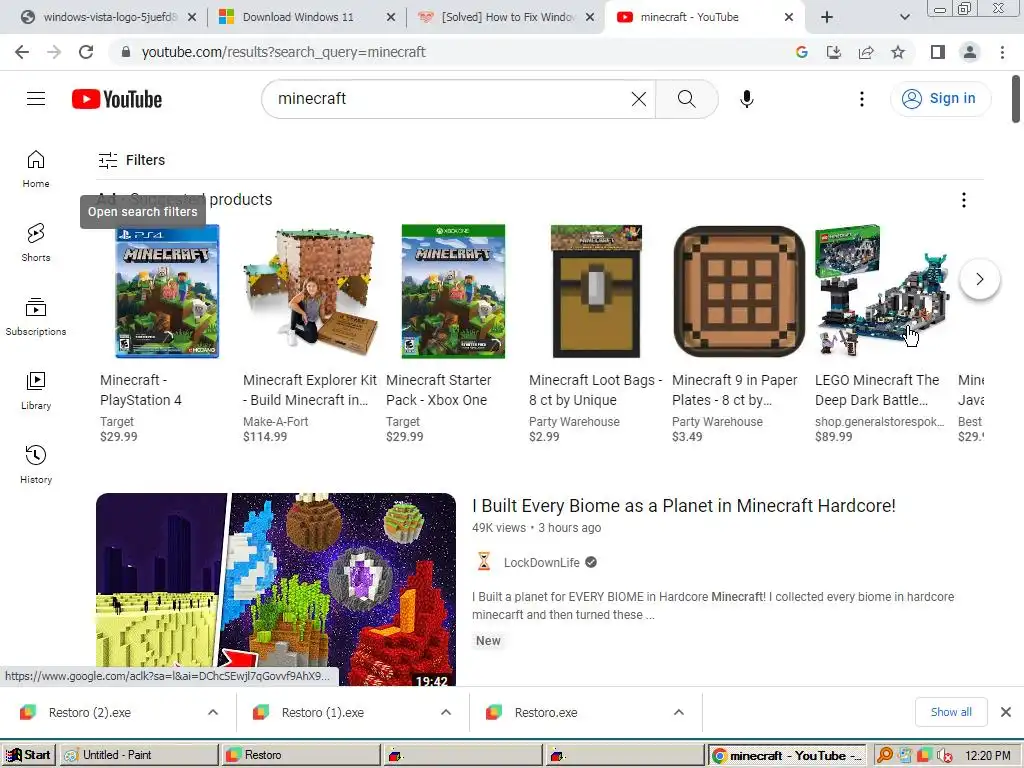The width and height of the screenshot is (1024, 768).
Task: View site information padlock
Action: pyautogui.click(x=126, y=52)
